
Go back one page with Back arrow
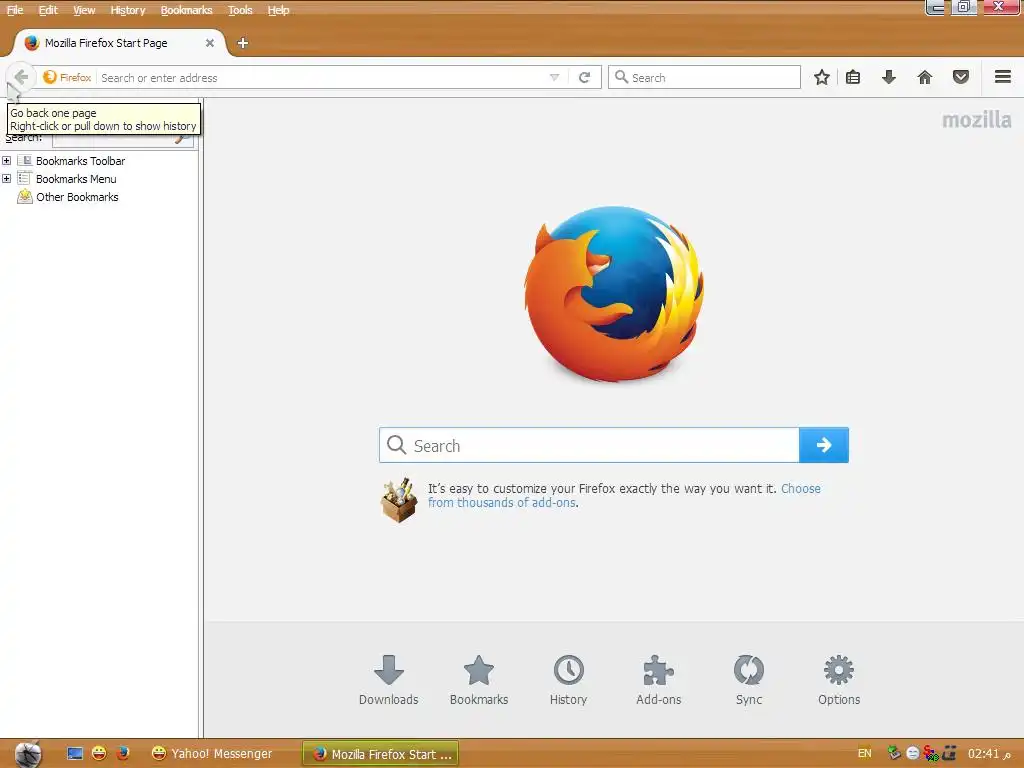click(21, 77)
